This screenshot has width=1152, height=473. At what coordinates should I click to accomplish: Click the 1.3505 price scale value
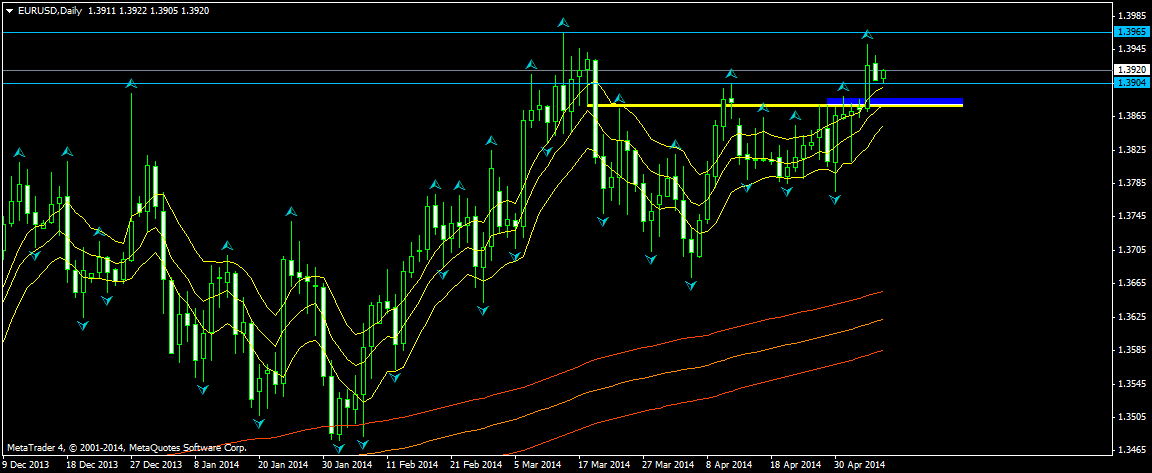[x=1131, y=417]
